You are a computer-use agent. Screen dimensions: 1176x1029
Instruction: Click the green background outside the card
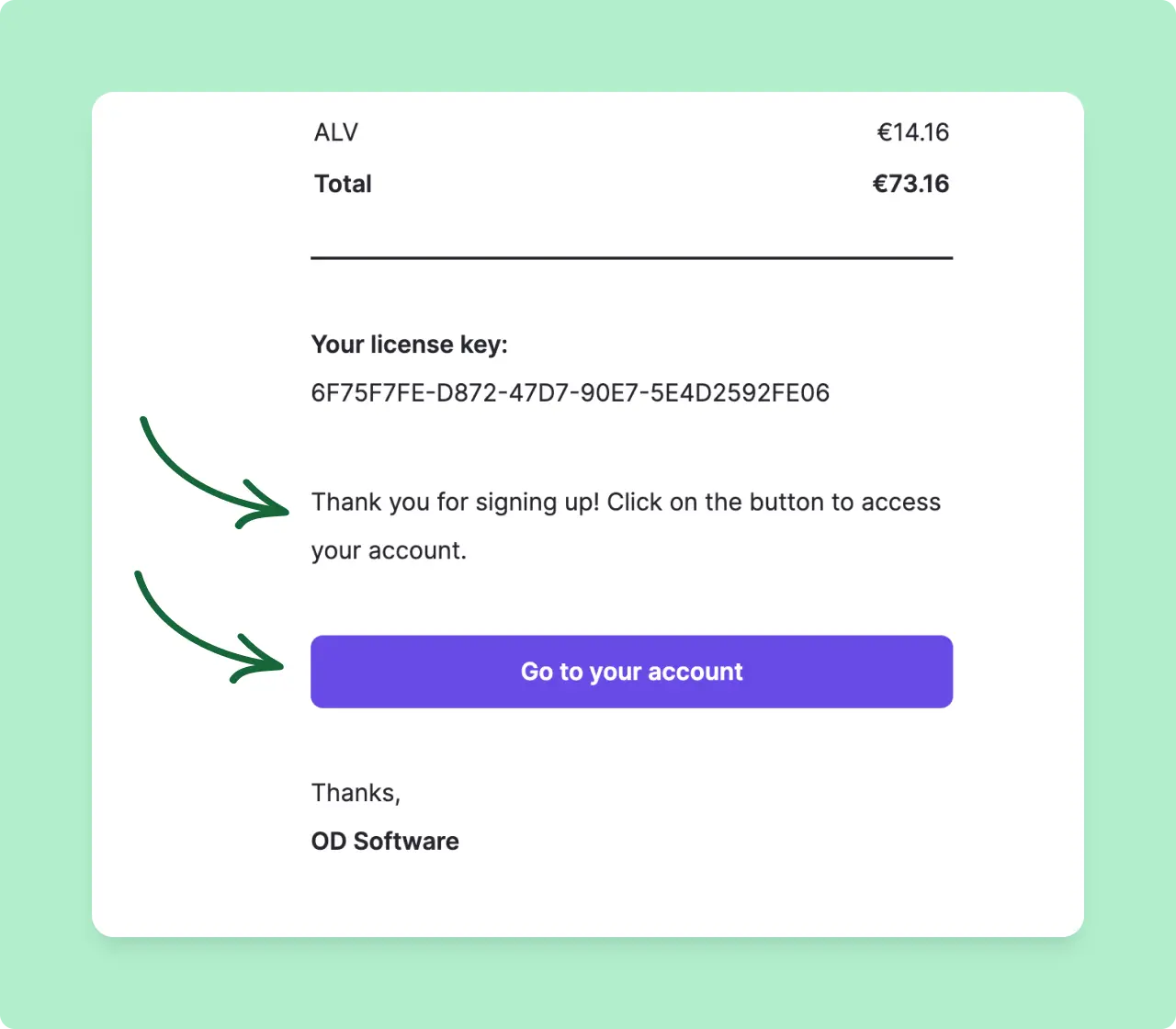[46, 514]
